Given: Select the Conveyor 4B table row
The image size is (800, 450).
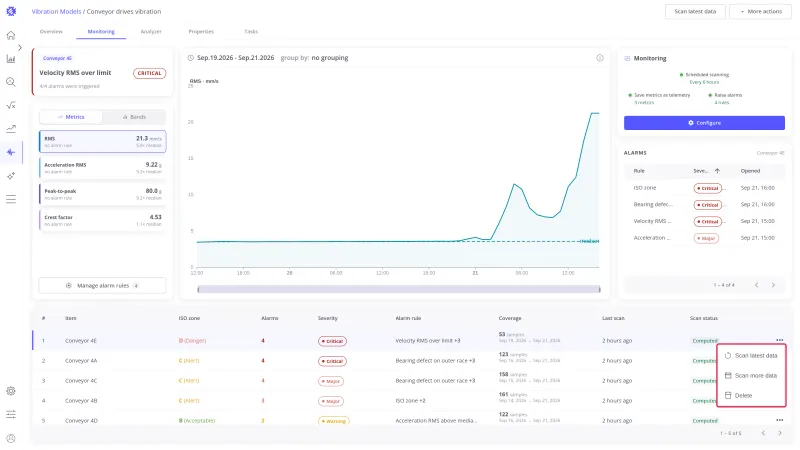Looking at the screenshot, I should click(411, 401).
